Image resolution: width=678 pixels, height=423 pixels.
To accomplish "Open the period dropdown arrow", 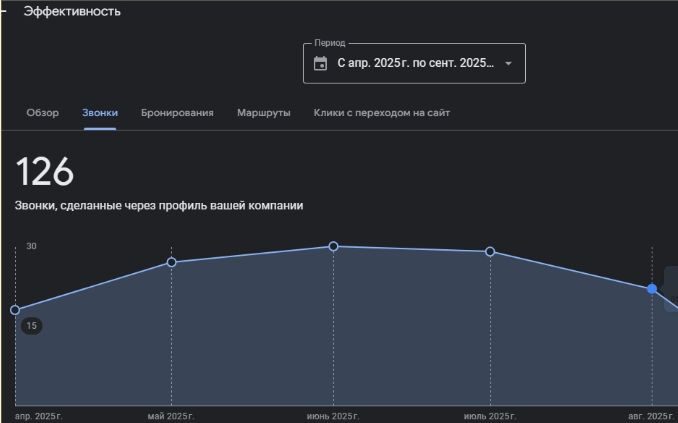I will 508,63.
